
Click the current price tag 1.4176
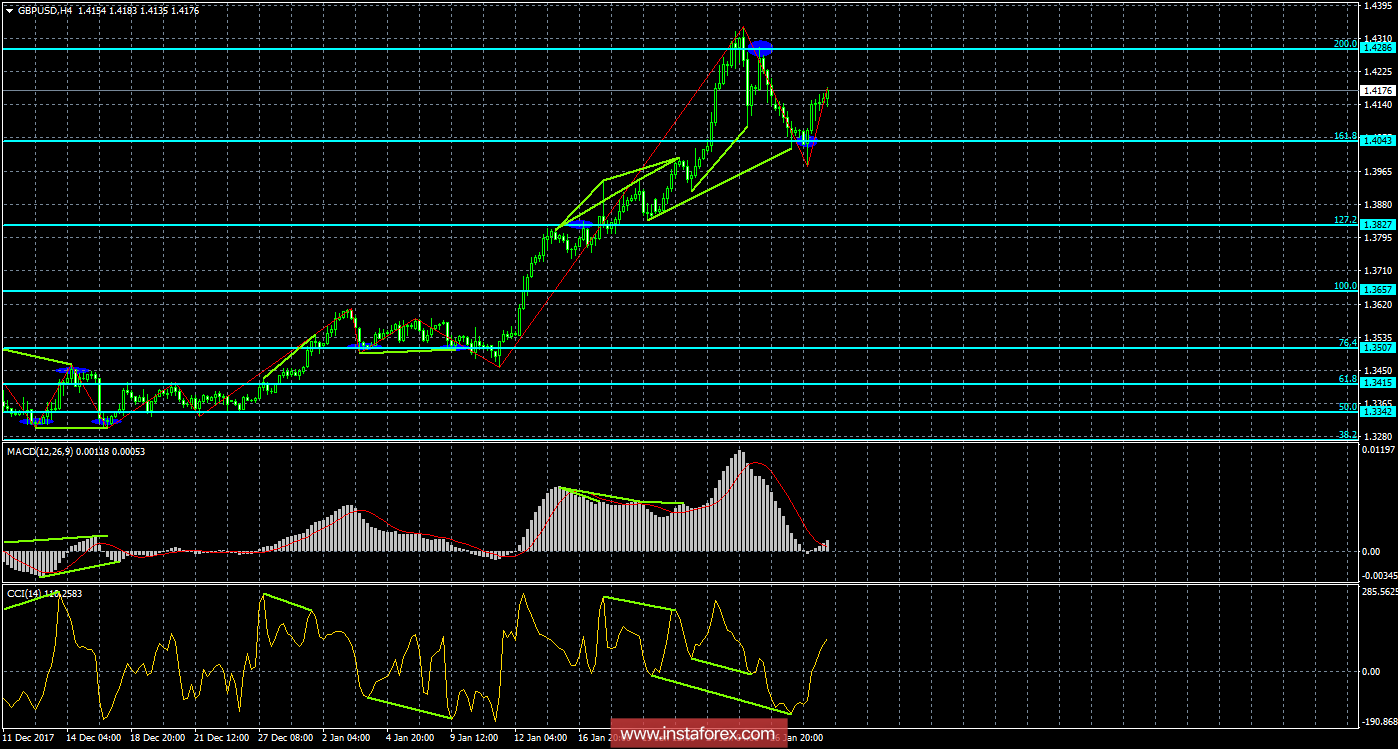(1378, 90)
